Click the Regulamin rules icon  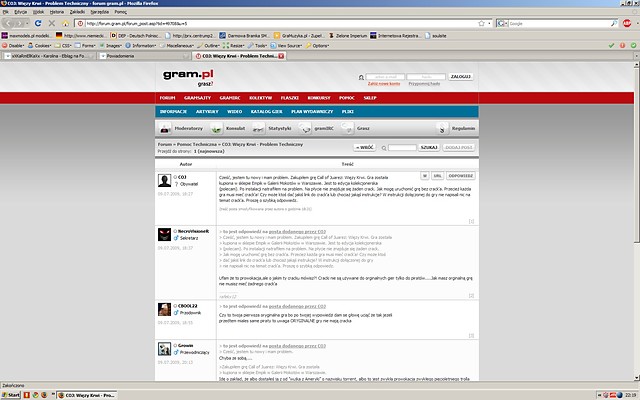(x=442, y=129)
